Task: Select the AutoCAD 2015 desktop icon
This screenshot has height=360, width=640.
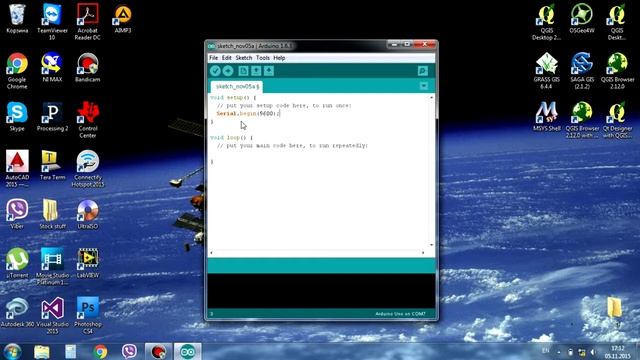Action: (17, 169)
